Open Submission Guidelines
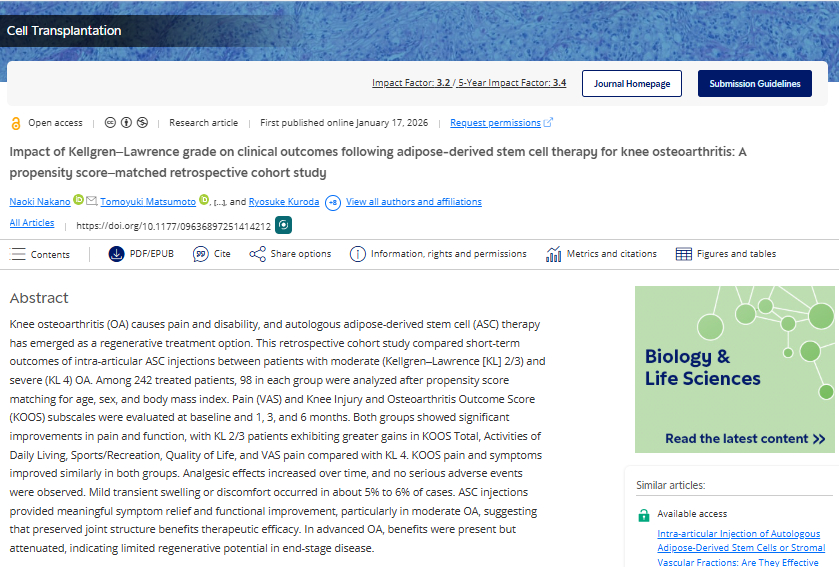Screen dimensions: 839x567 (754, 84)
